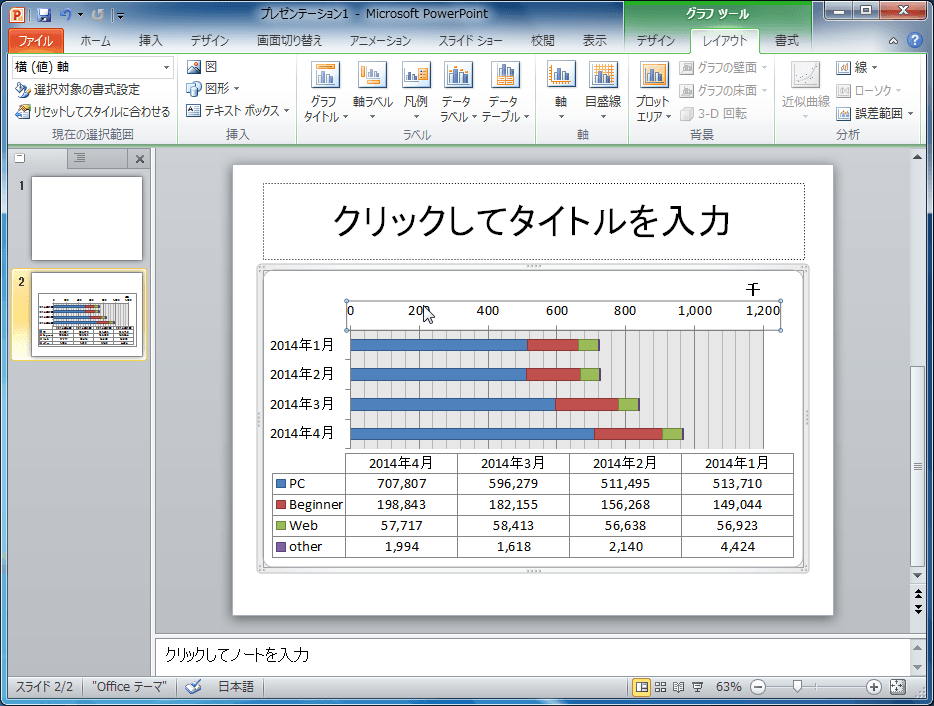Switch to Slide Sorter view icon
This screenshot has width=934, height=706.
click(x=660, y=687)
